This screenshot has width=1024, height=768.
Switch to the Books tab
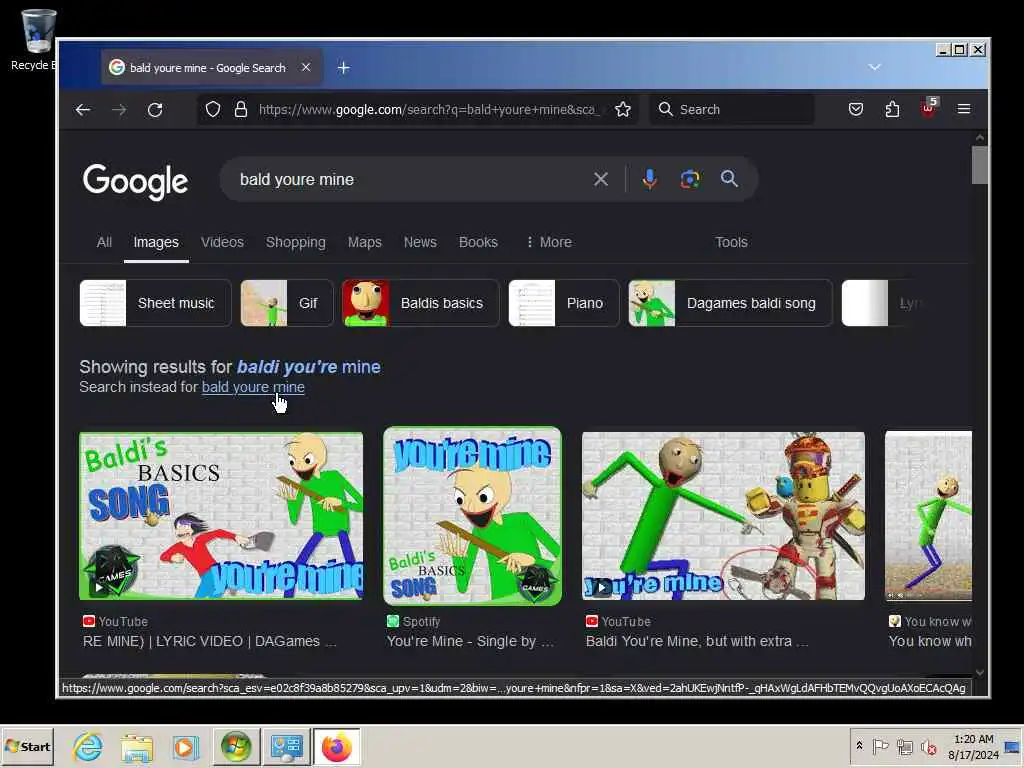coord(478,242)
